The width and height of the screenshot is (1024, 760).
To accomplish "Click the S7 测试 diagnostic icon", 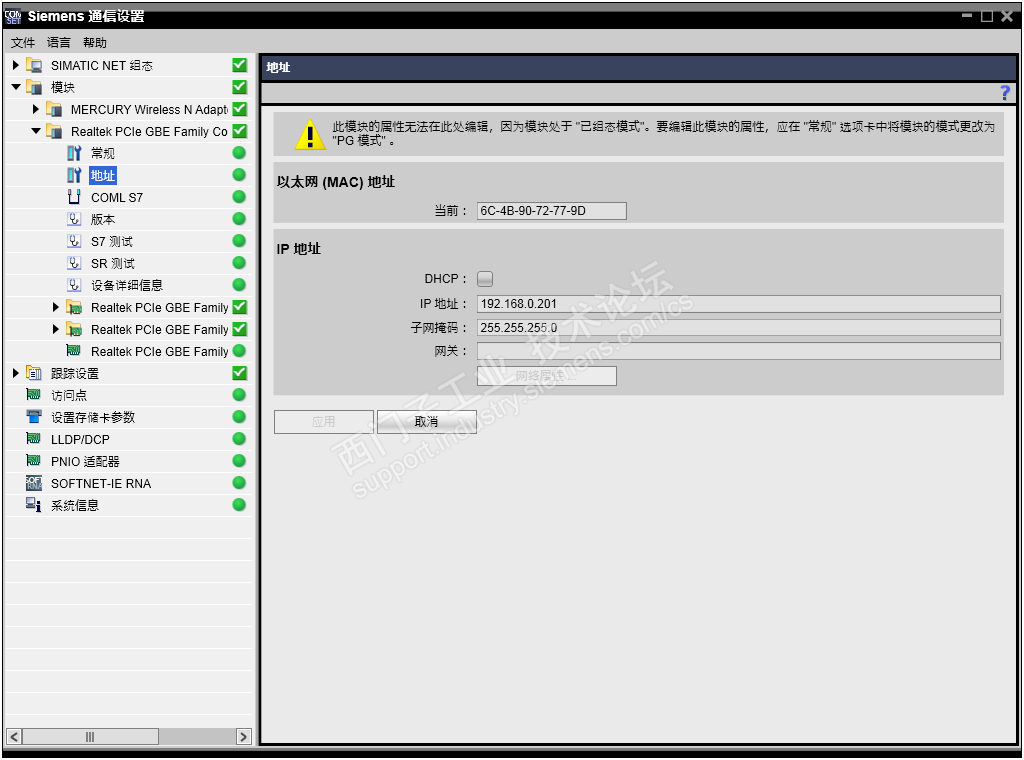I will click(x=74, y=242).
